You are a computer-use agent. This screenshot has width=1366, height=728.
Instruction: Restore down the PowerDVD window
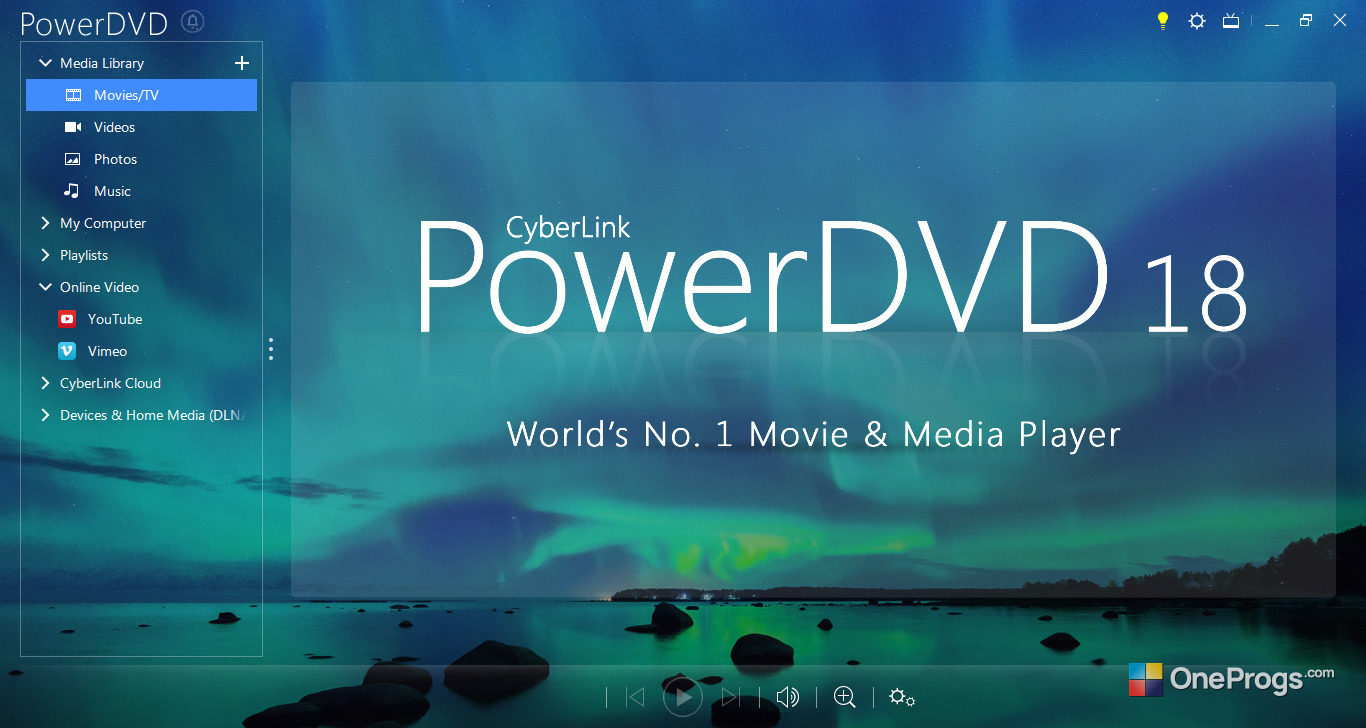click(x=1305, y=21)
